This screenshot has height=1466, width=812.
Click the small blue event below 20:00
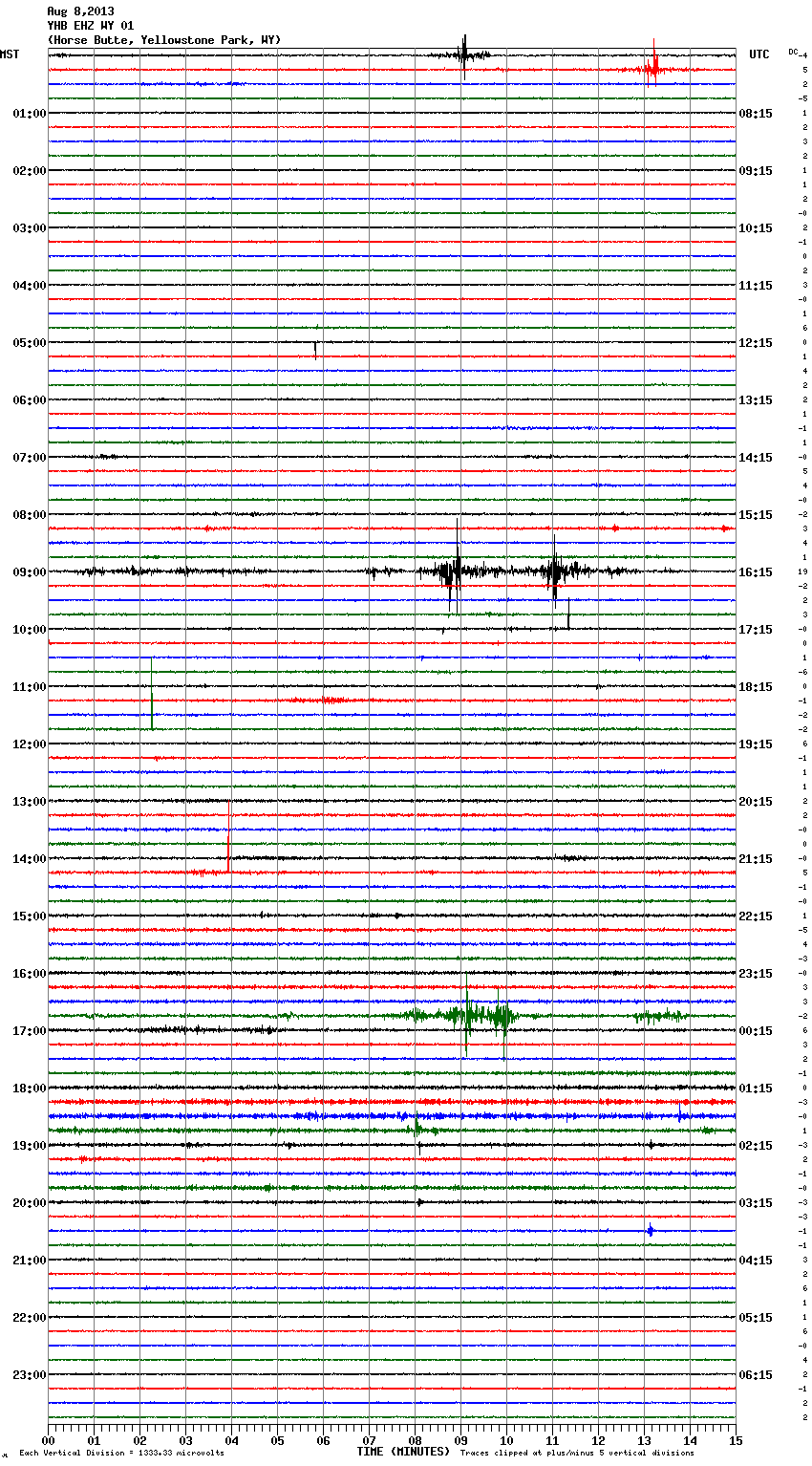coord(650,1231)
